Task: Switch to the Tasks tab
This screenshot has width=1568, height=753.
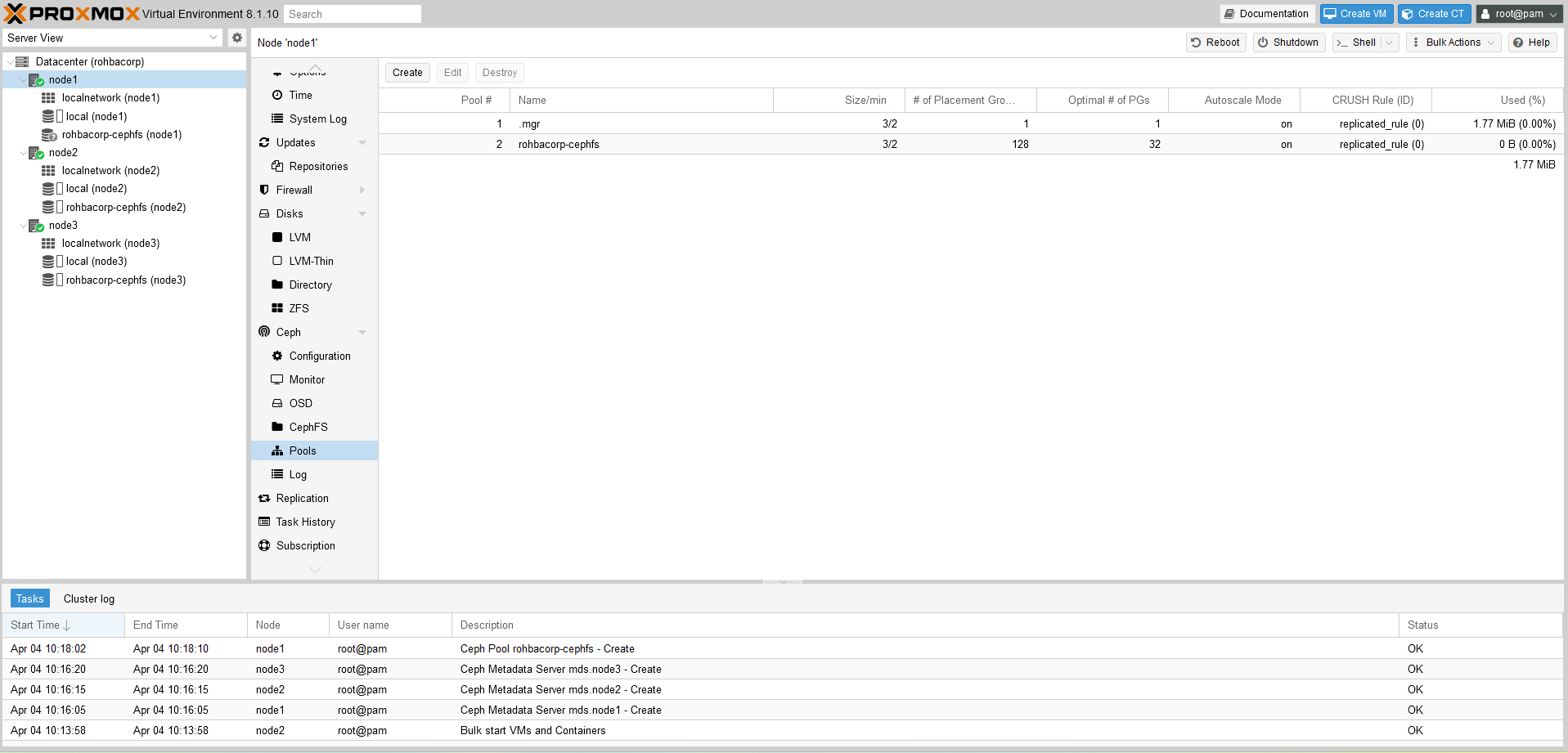Action: tap(30, 598)
